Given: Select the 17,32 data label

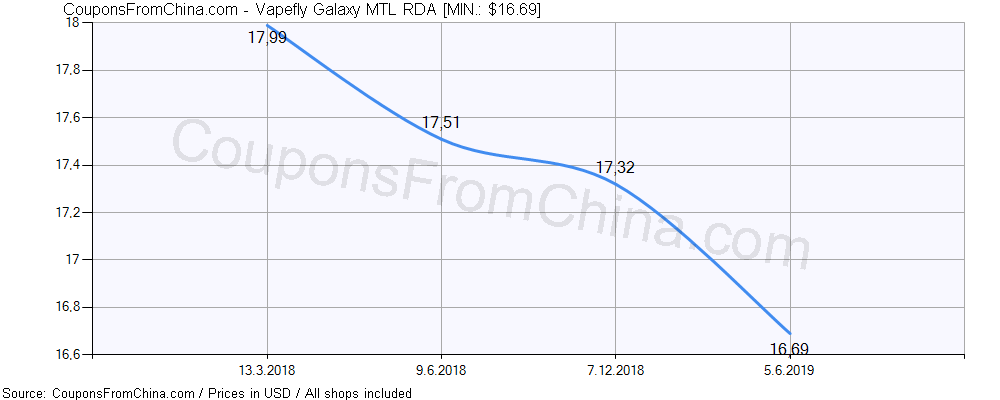Looking at the screenshot, I should click(x=615, y=168).
